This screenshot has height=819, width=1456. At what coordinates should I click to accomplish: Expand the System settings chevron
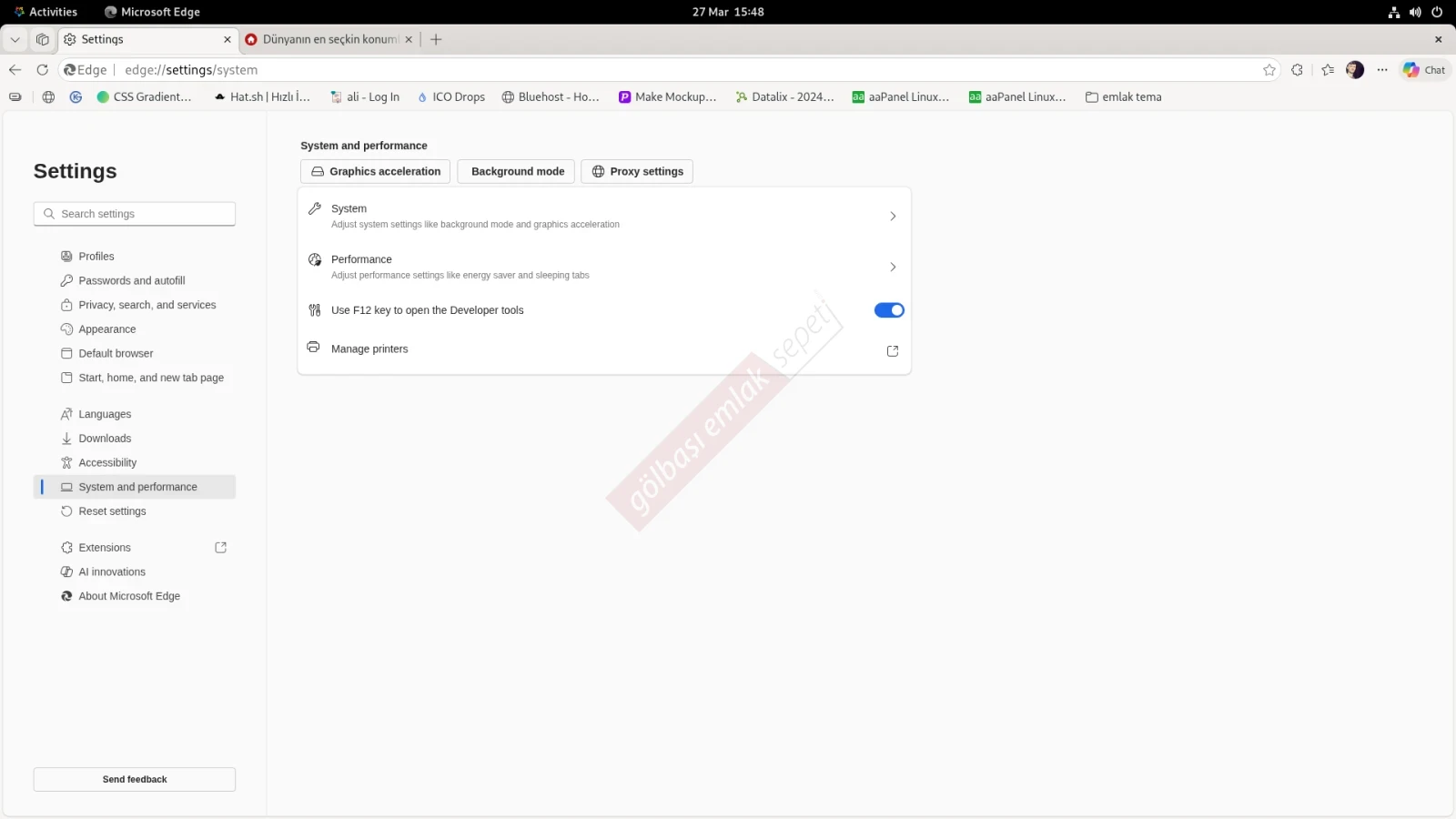(x=892, y=217)
